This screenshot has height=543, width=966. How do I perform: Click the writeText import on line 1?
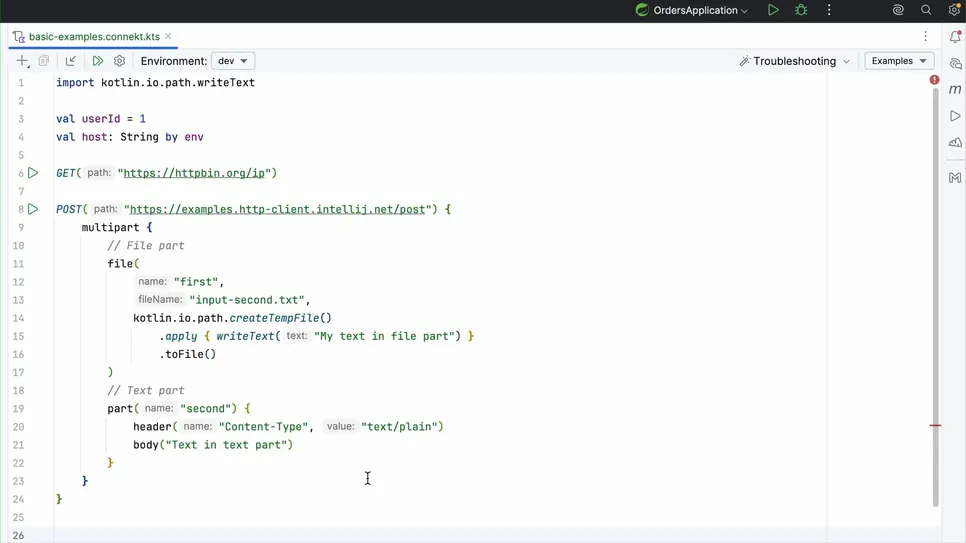229,83
